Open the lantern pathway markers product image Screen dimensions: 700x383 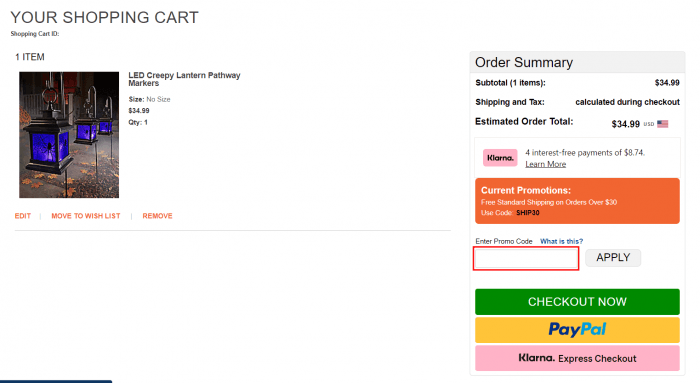point(69,135)
